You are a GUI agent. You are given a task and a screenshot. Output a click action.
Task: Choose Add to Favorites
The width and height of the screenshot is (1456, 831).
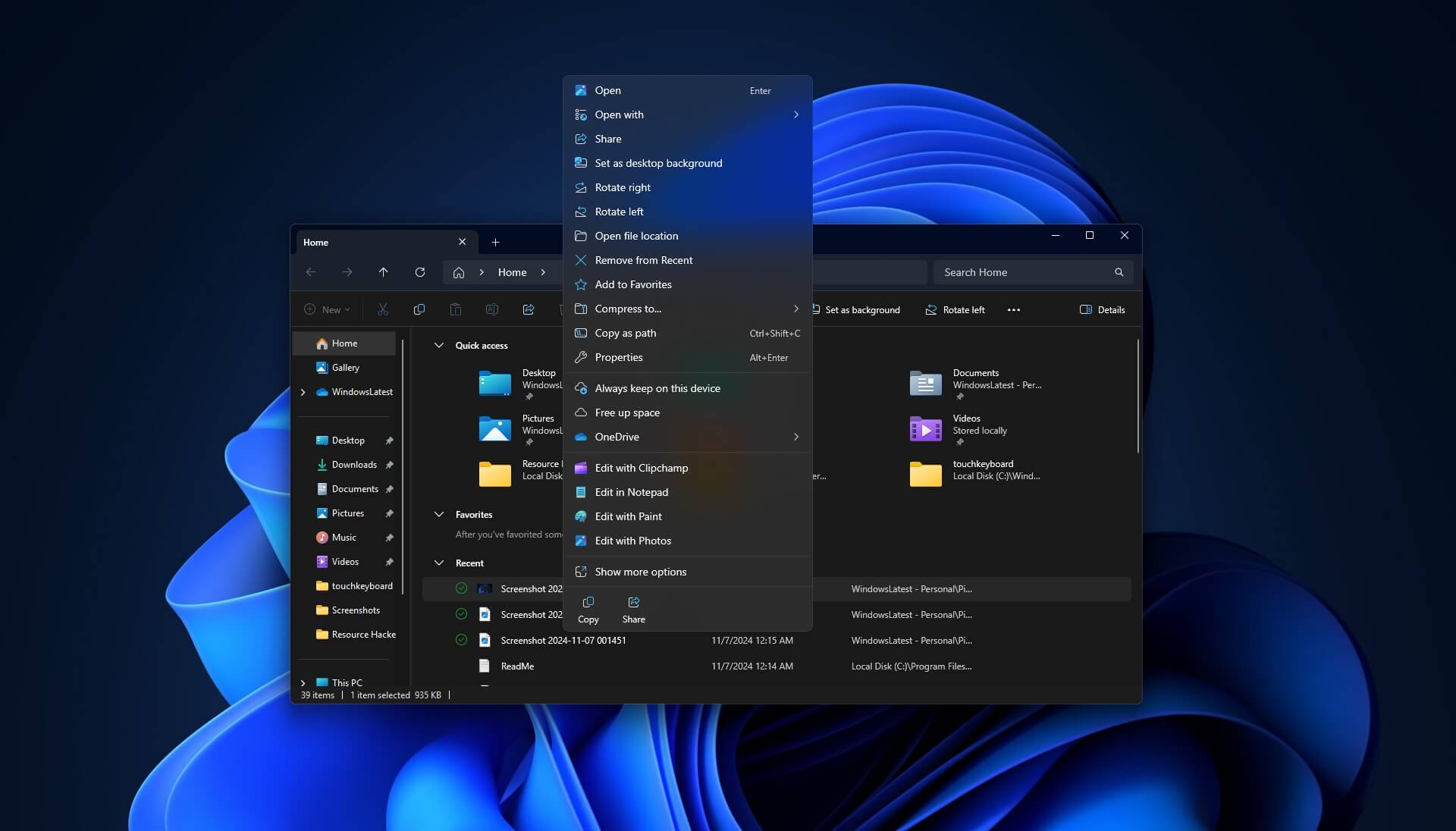coord(688,284)
